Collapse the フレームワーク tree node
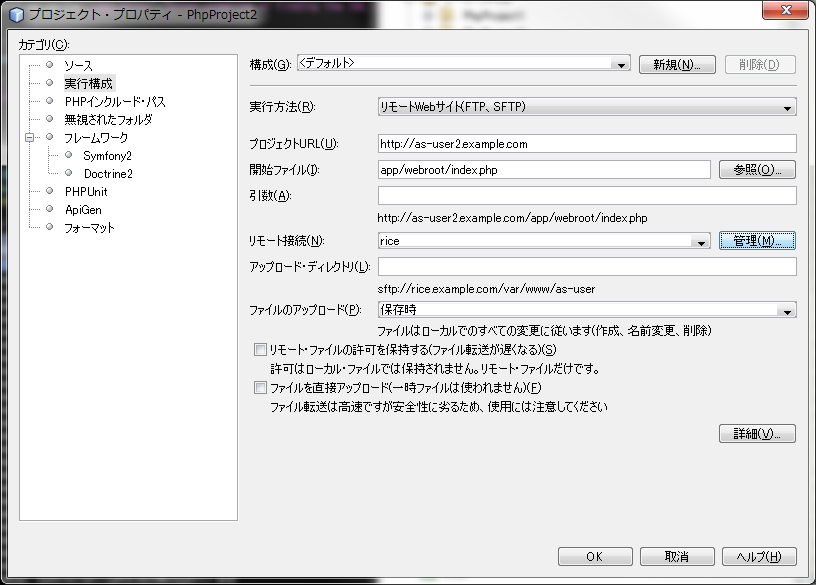Viewport: 817px width, 585px height. (30, 138)
